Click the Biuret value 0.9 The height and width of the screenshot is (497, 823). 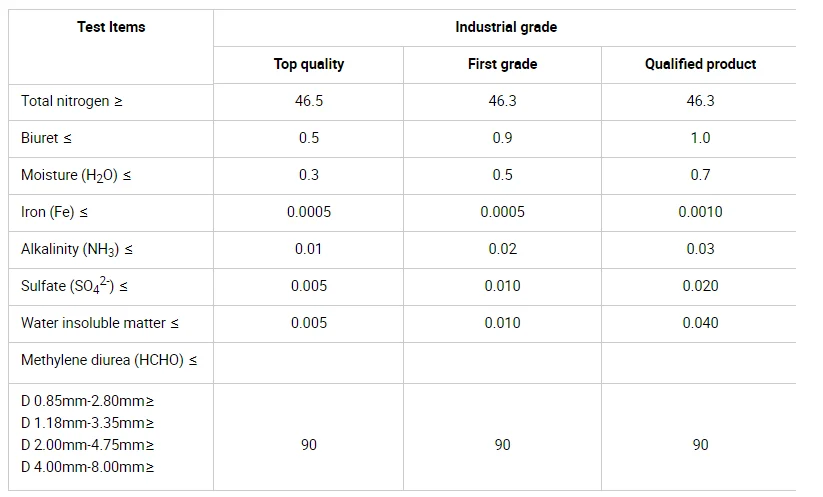(x=502, y=138)
